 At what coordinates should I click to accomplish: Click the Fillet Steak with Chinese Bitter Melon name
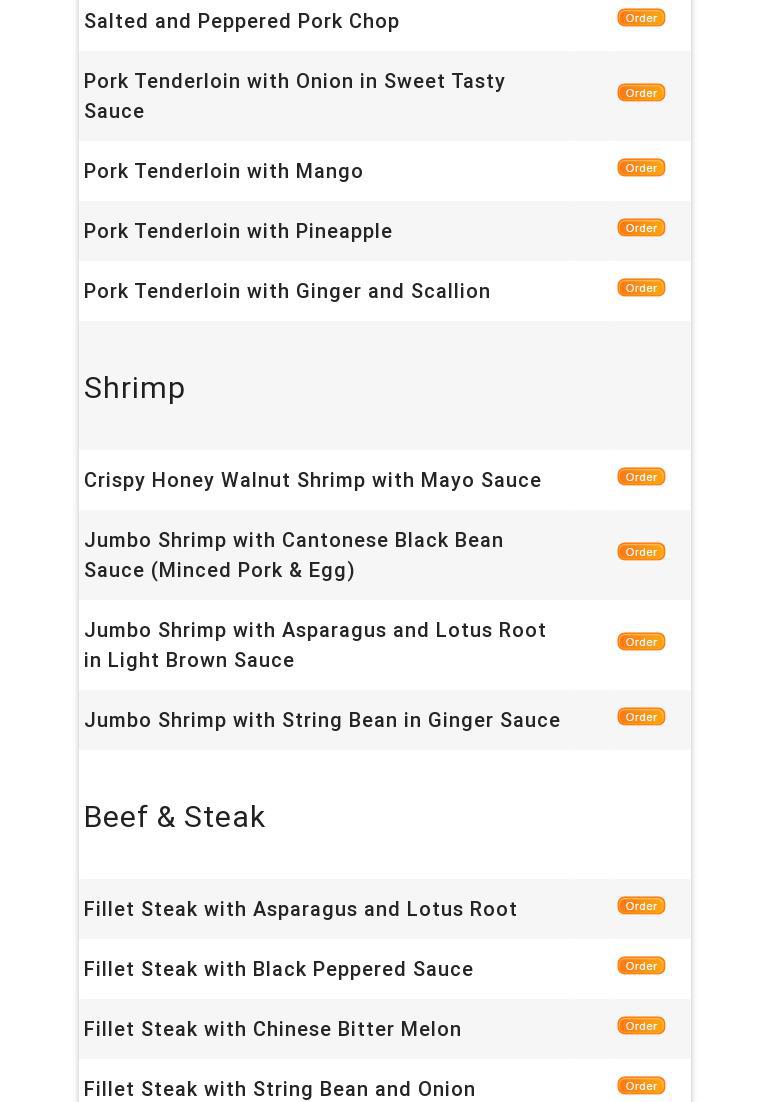click(x=273, y=1029)
